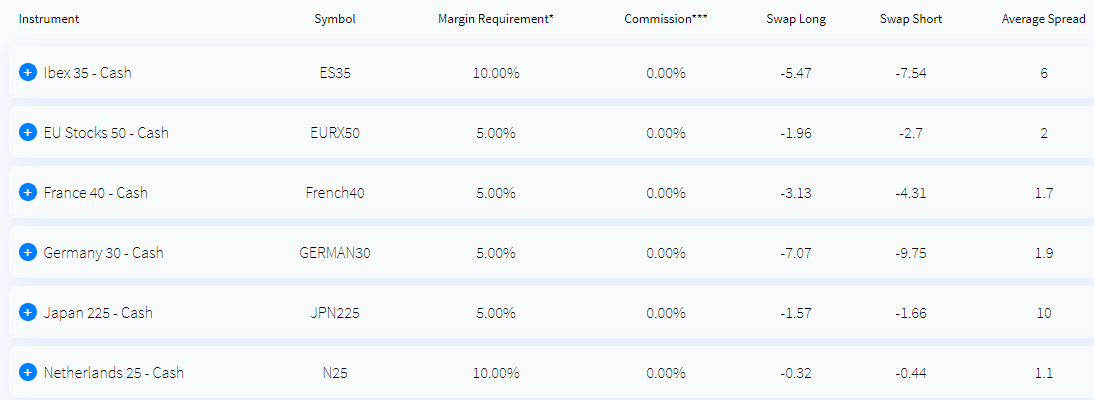
Task: Click the Swap Long column header
Action: click(796, 19)
